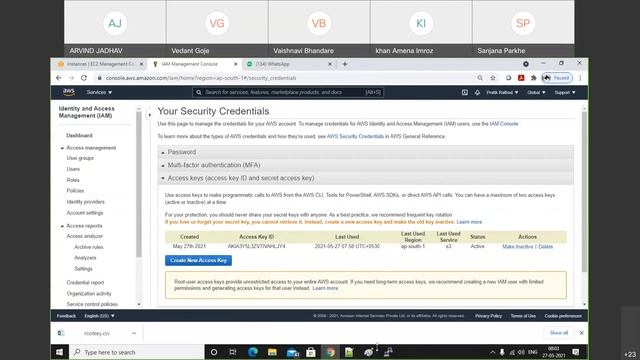Launch Microsoft Edge from taskbar
The width and height of the screenshot is (640, 360).
tap(253, 352)
